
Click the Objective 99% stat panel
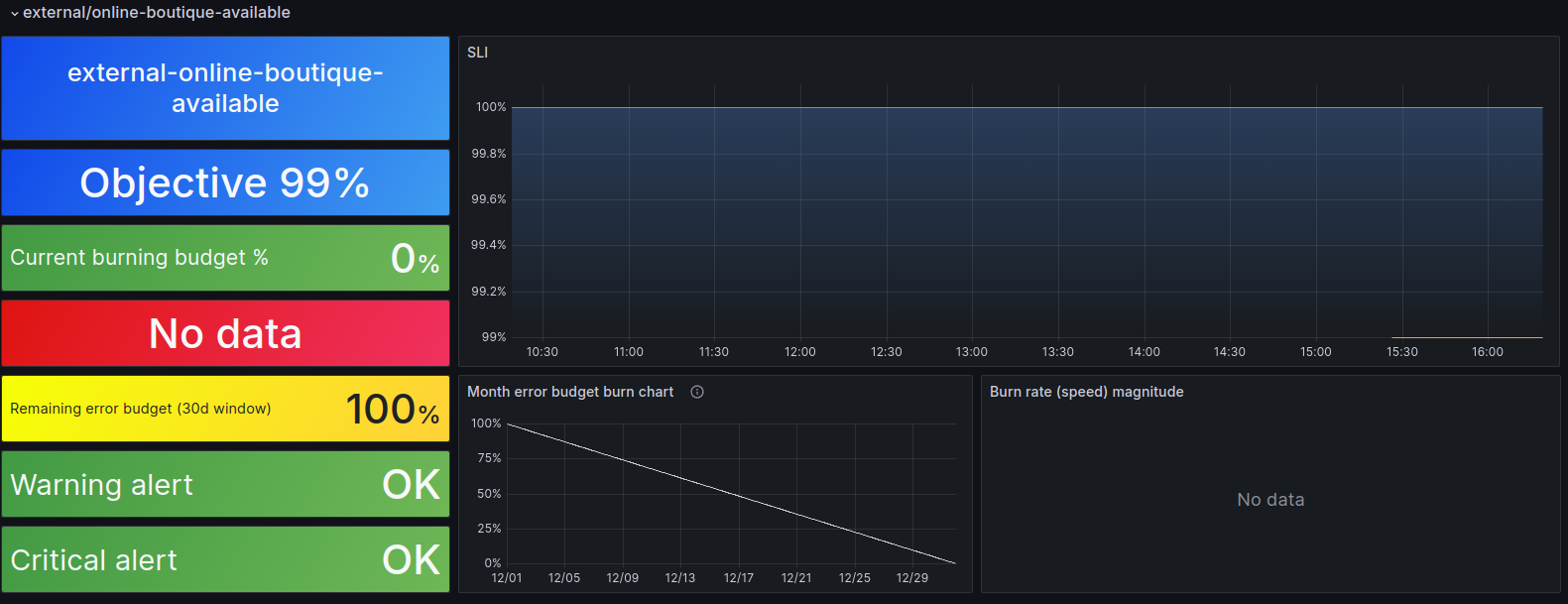coord(225,182)
